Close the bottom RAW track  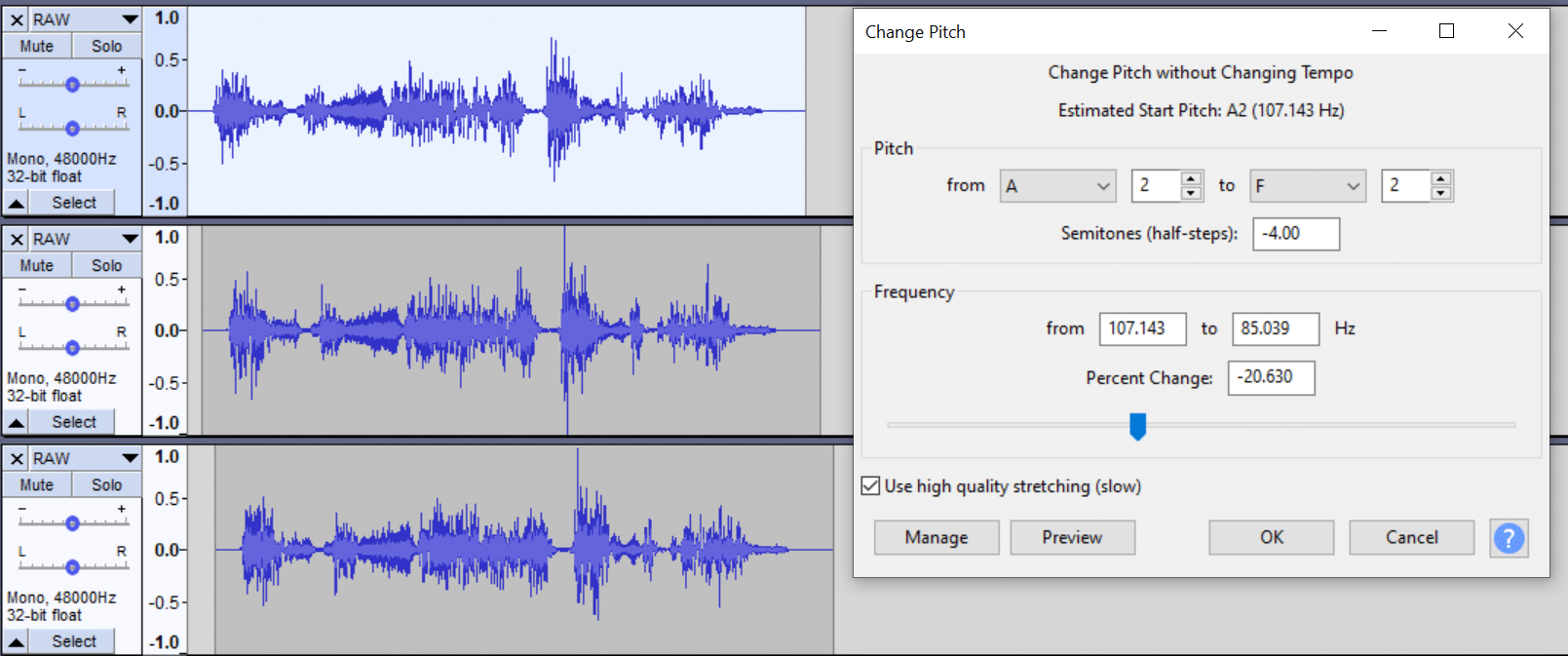(16, 457)
